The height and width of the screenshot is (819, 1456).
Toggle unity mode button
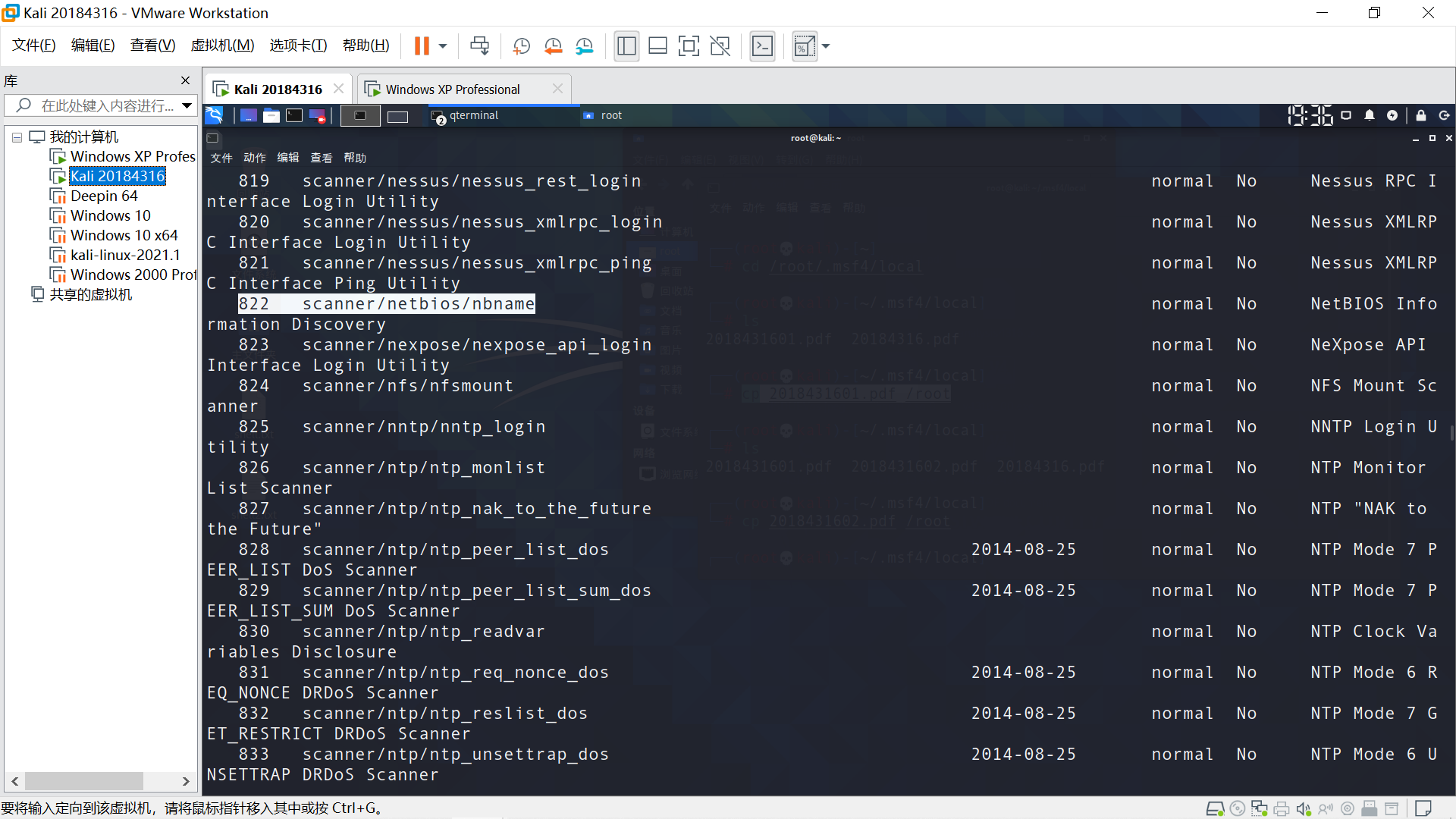tap(720, 46)
